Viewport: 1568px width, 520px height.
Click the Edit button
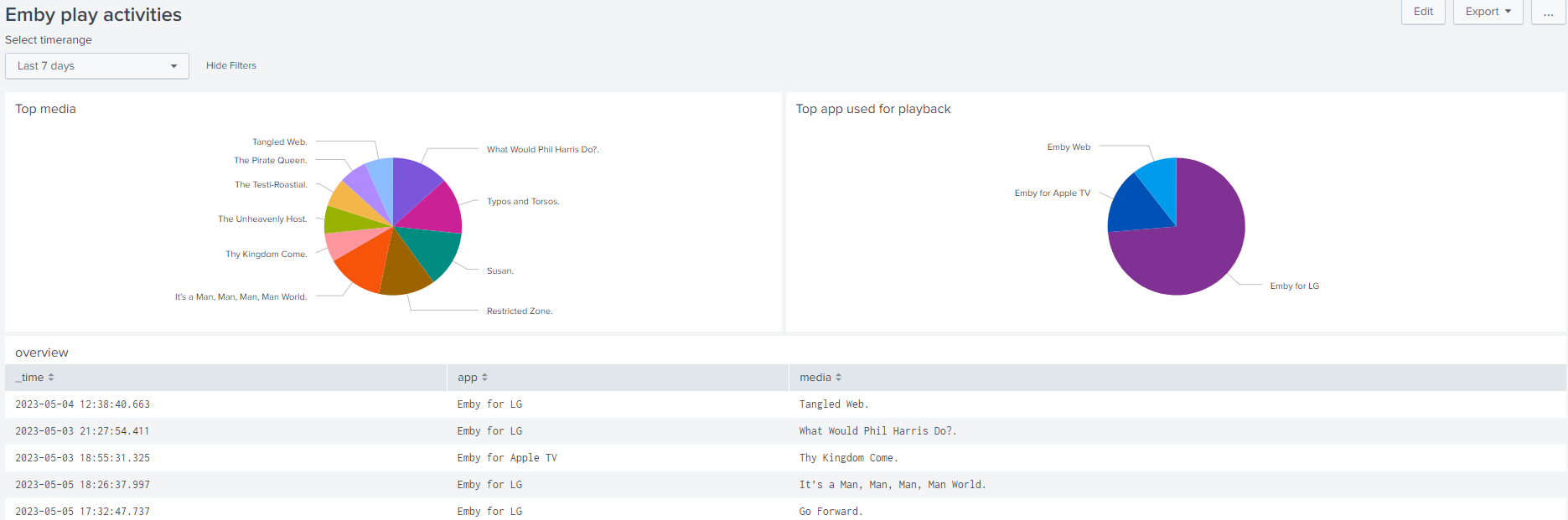[1423, 12]
